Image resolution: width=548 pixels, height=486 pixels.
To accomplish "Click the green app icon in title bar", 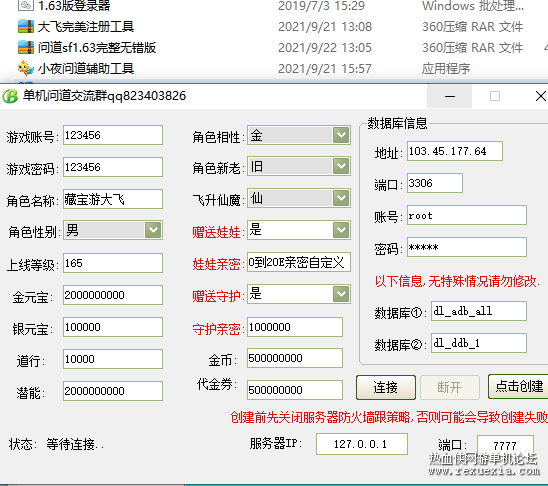I will pyautogui.click(x=10, y=96).
